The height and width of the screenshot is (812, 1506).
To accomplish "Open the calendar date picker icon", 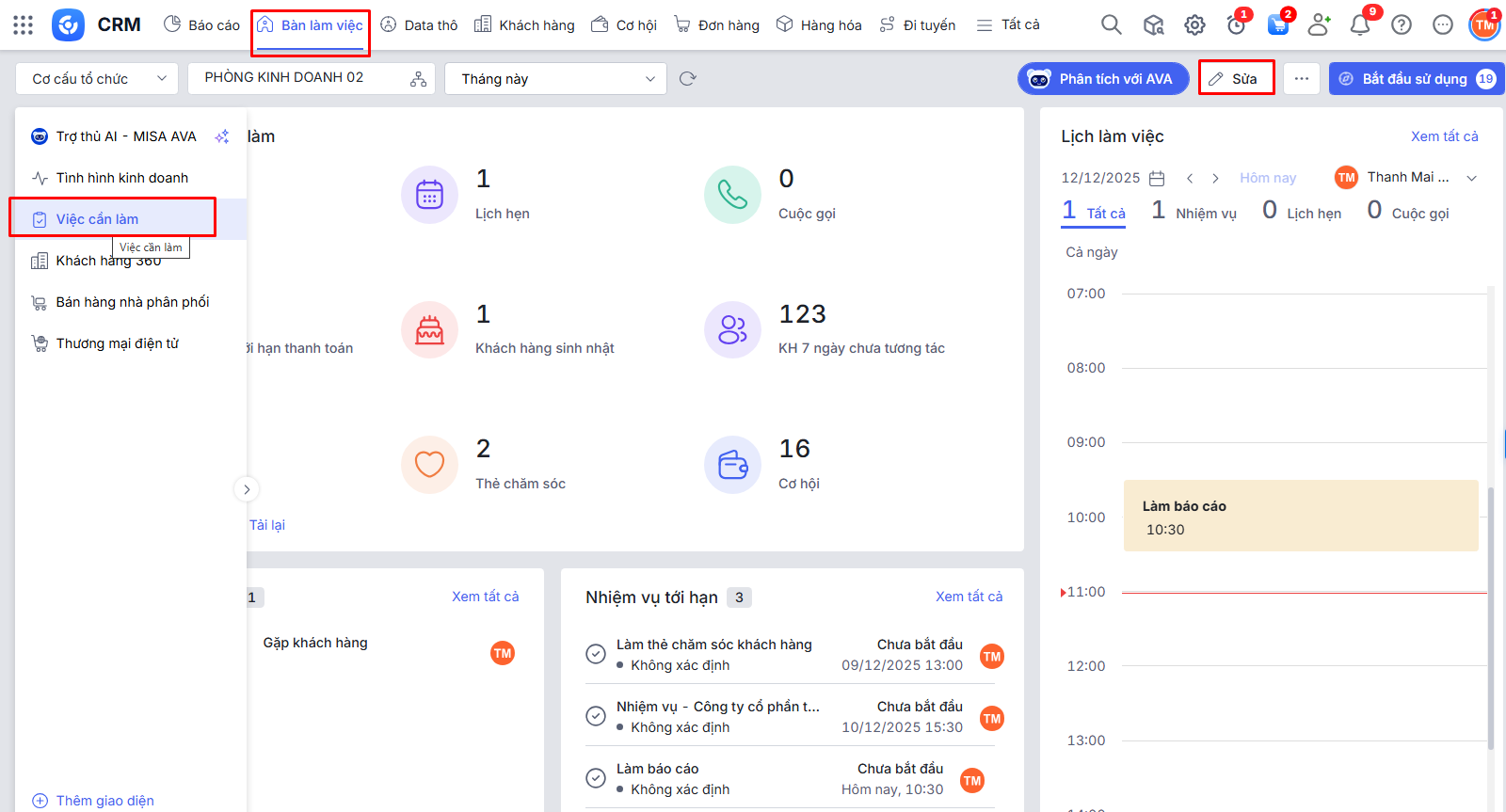I will point(1158,178).
